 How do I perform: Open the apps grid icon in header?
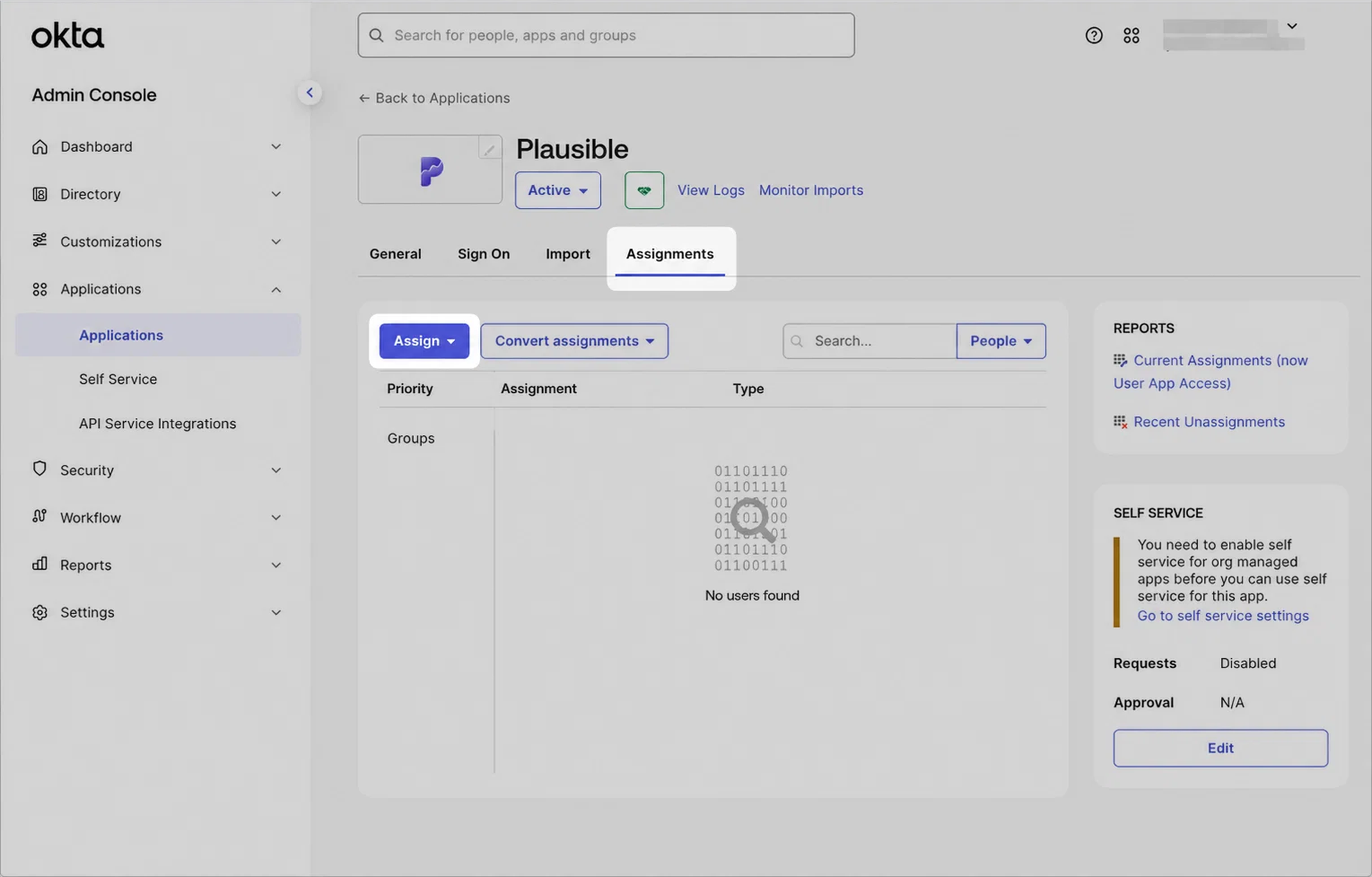pyautogui.click(x=1132, y=35)
